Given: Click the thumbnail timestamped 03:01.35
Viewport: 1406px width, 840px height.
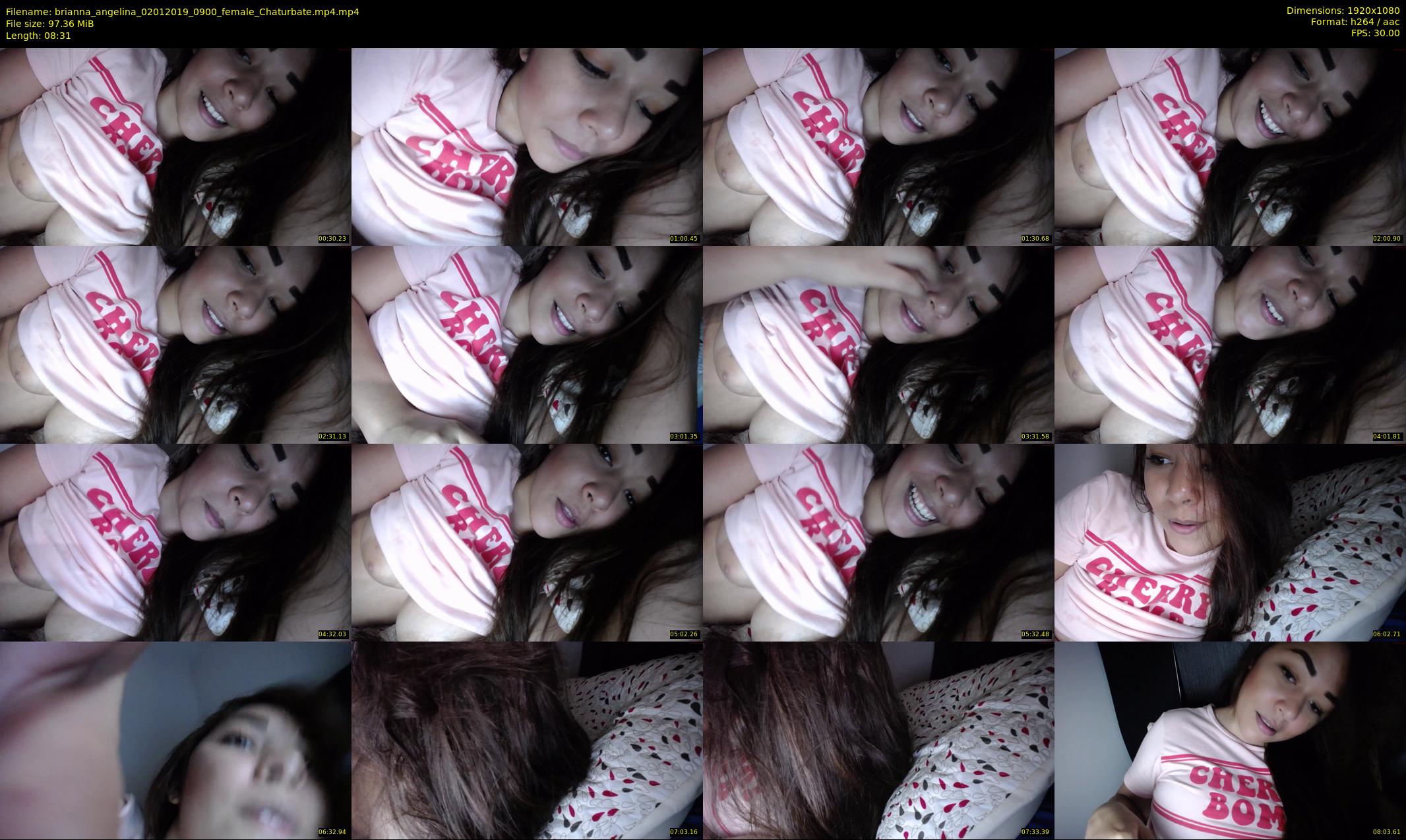Looking at the screenshot, I should click(526, 344).
